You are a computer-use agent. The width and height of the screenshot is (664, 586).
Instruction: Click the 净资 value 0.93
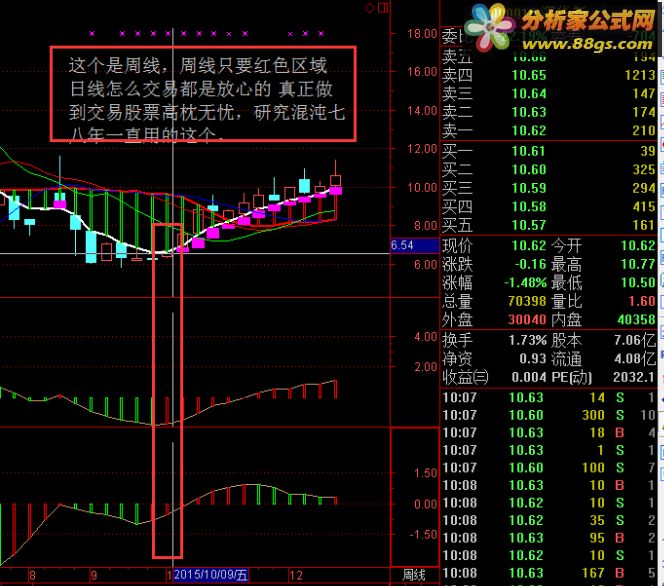(x=533, y=359)
